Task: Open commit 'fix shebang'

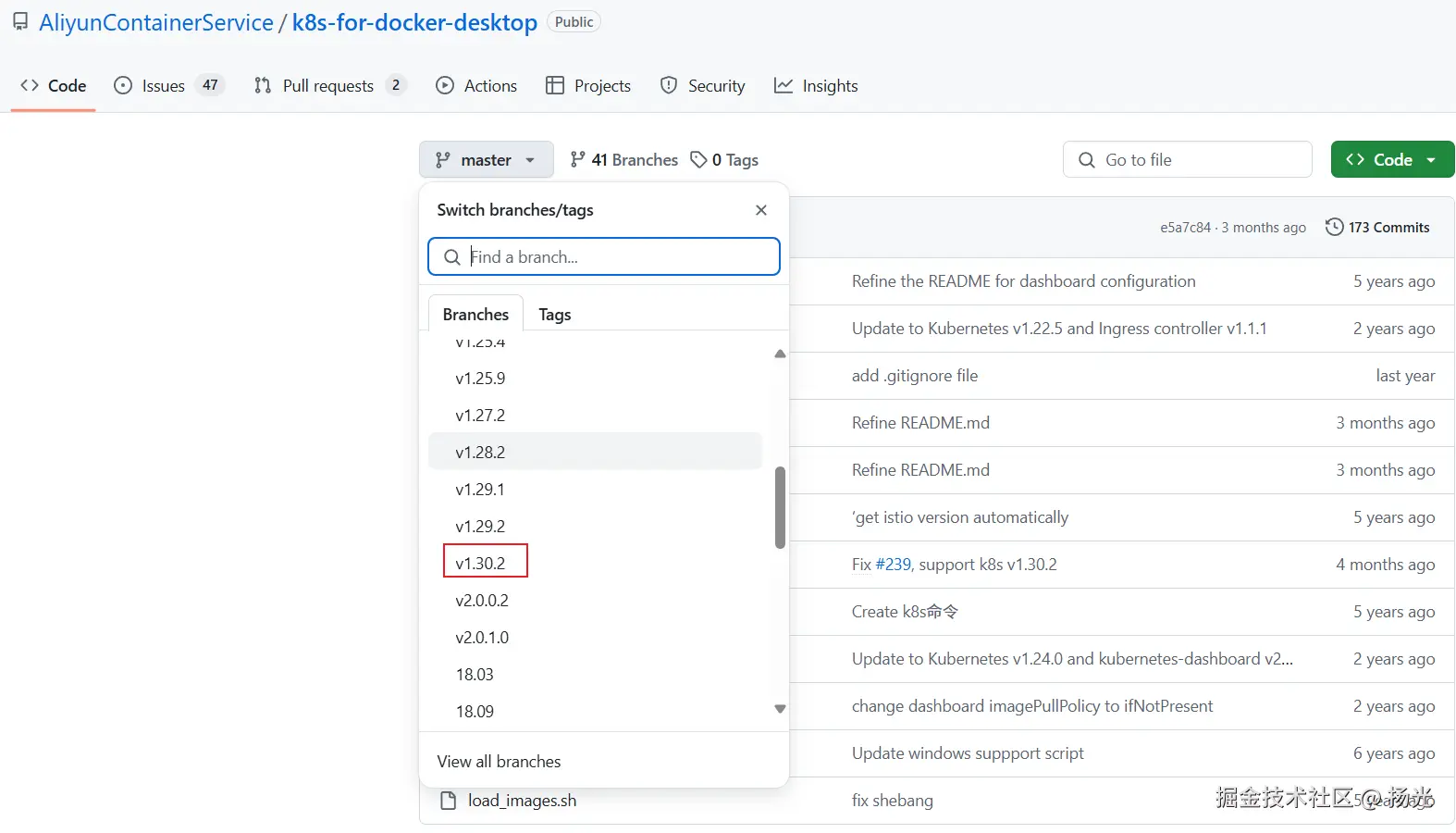Action: [892, 801]
